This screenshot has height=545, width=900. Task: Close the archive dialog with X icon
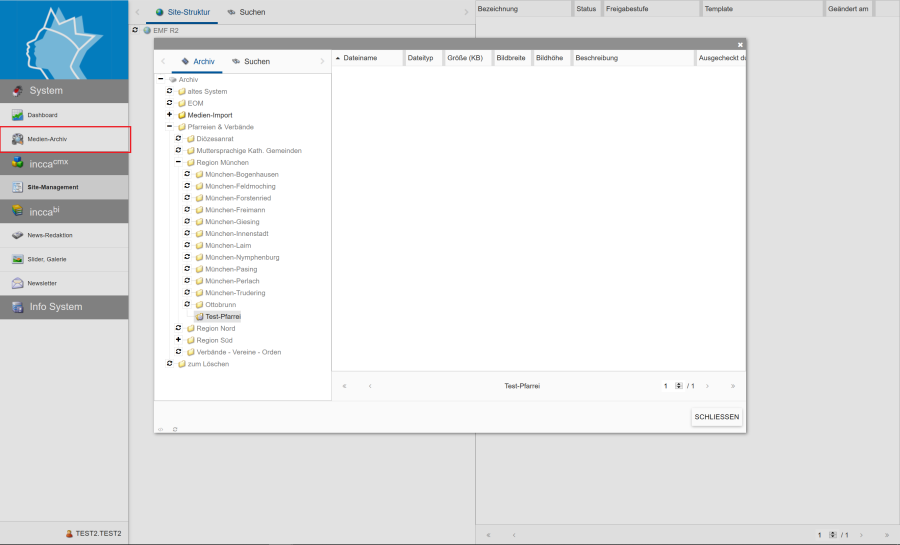(740, 45)
